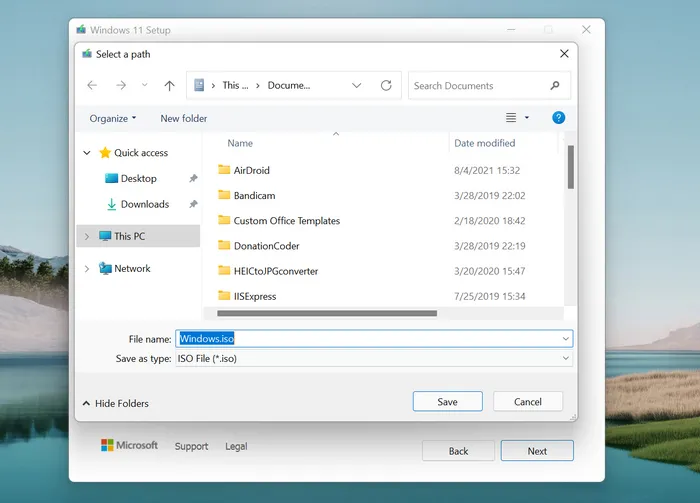
Task: Change view with the list view icon
Action: point(511,117)
